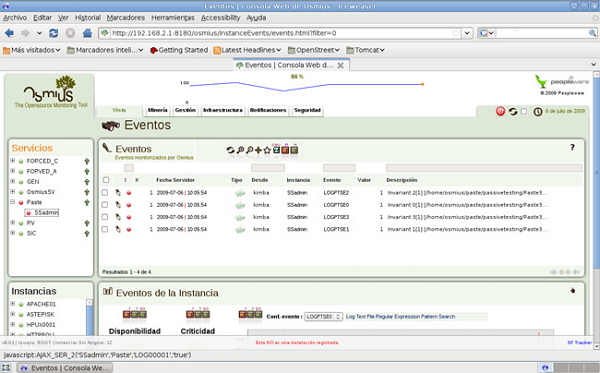This screenshot has height=373, width=600.
Task: Click the red power logout icon
Action: 501,111
